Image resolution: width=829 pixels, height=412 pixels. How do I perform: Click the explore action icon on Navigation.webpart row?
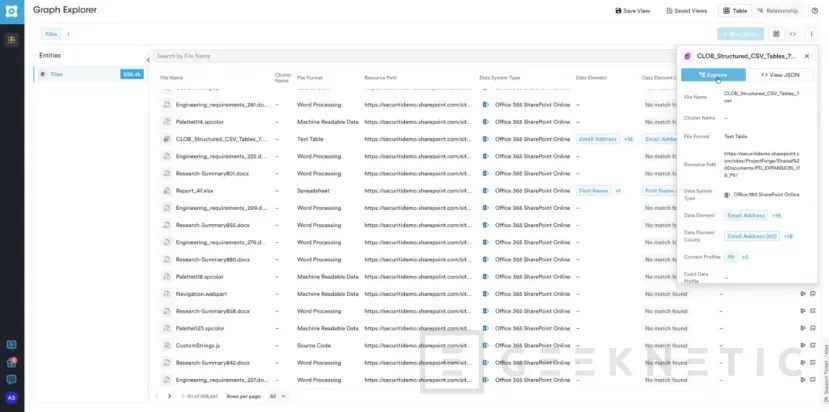tap(803, 294)
